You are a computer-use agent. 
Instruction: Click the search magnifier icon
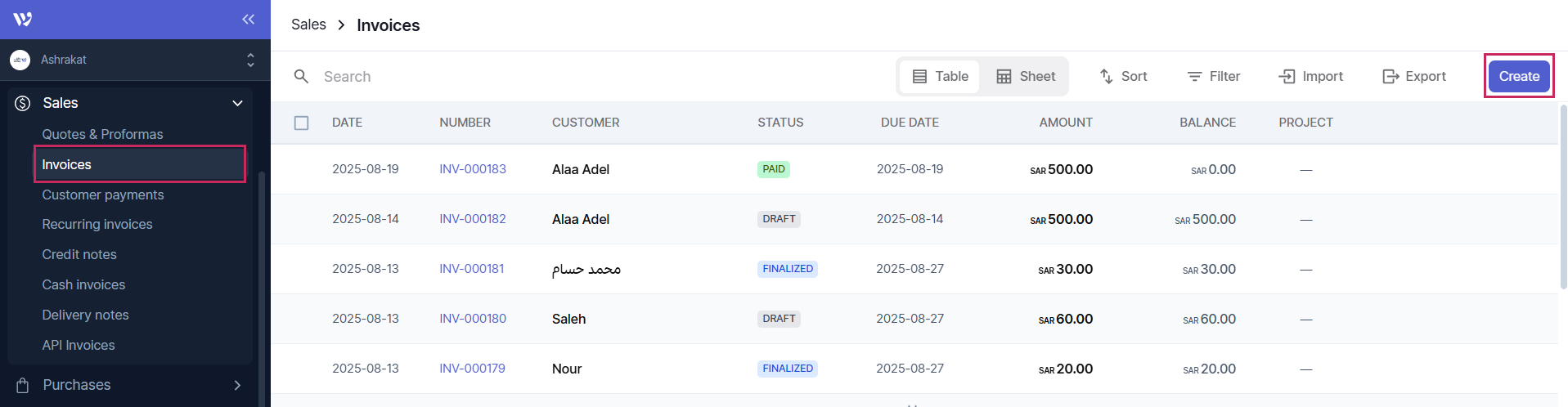301,76
